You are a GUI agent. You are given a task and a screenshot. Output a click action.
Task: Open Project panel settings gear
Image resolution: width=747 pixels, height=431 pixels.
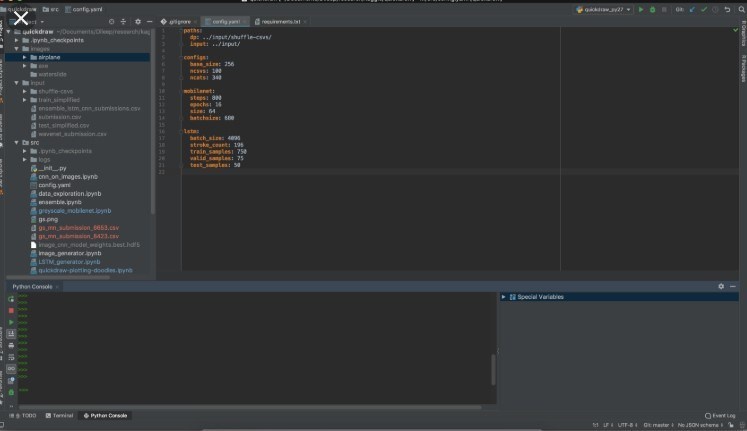click(138, 21)
